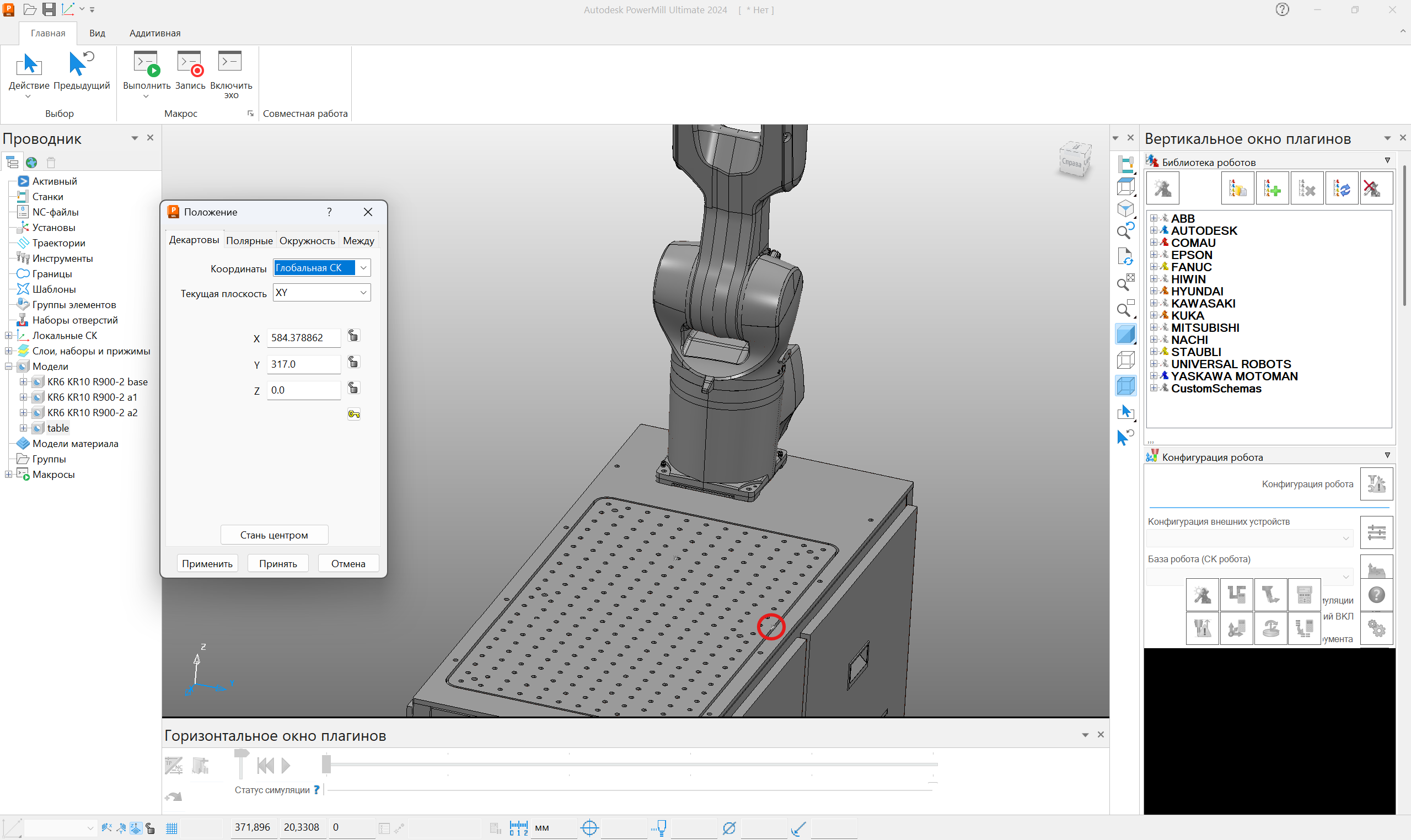Click the add robot icon with green plus
The height and width of the screenshot is (840, 1411).
pyautogui.click(x=1272, y=189)
